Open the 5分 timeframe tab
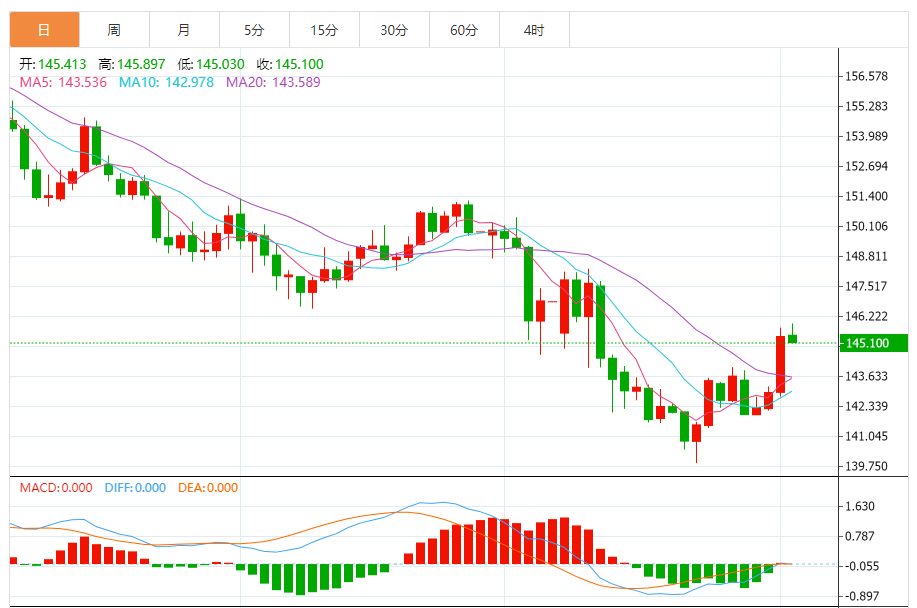This screenshot has width=917, height=608. point(254,29)
